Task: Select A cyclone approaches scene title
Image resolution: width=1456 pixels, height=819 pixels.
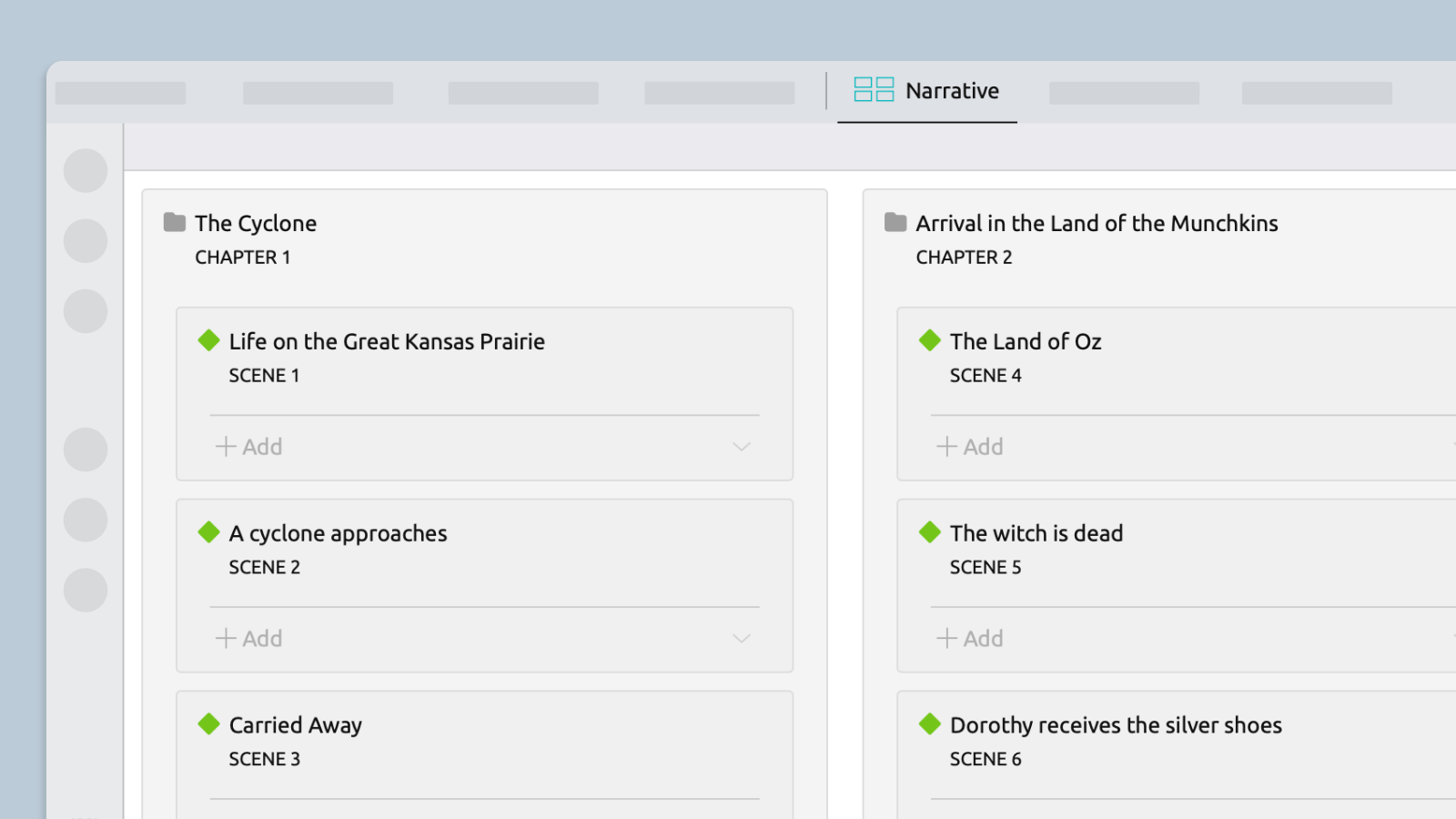Action: point(338,534)
